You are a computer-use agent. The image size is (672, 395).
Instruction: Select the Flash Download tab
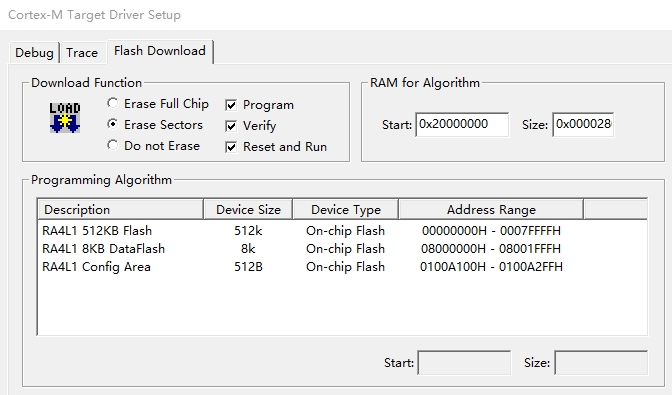click(x=160, y=51)
